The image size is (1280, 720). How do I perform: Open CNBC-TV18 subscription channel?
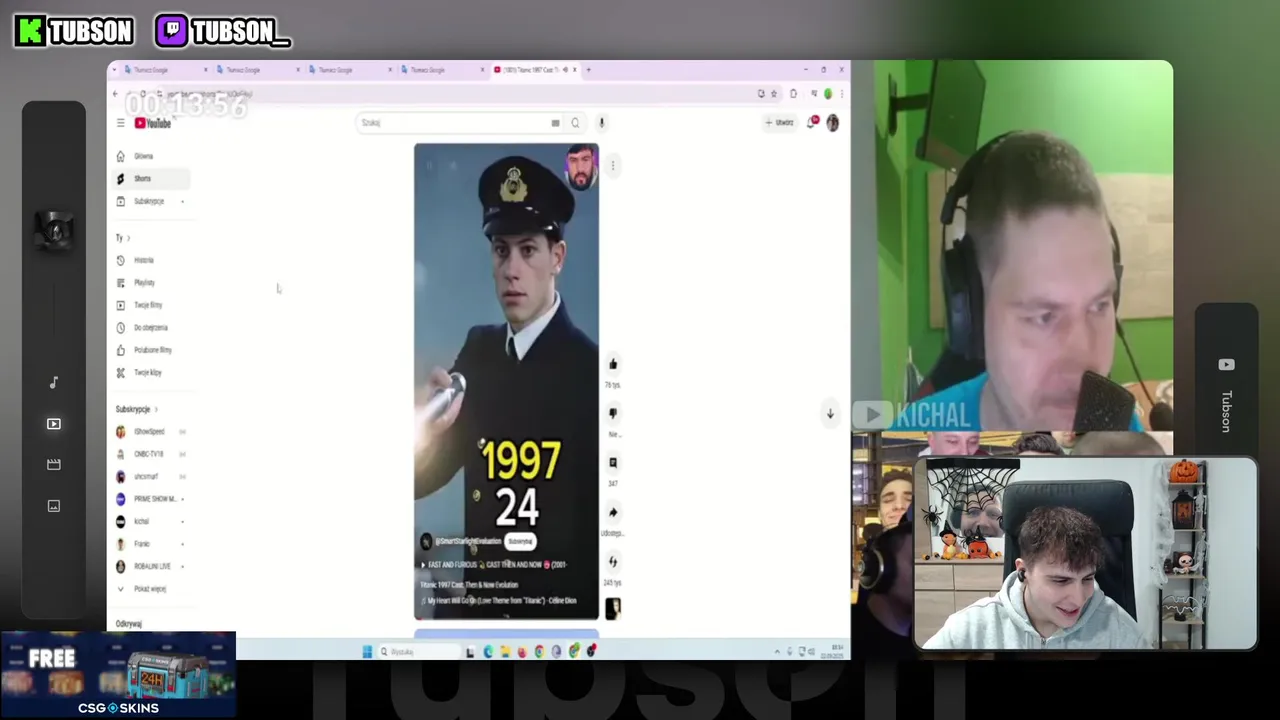150,454
